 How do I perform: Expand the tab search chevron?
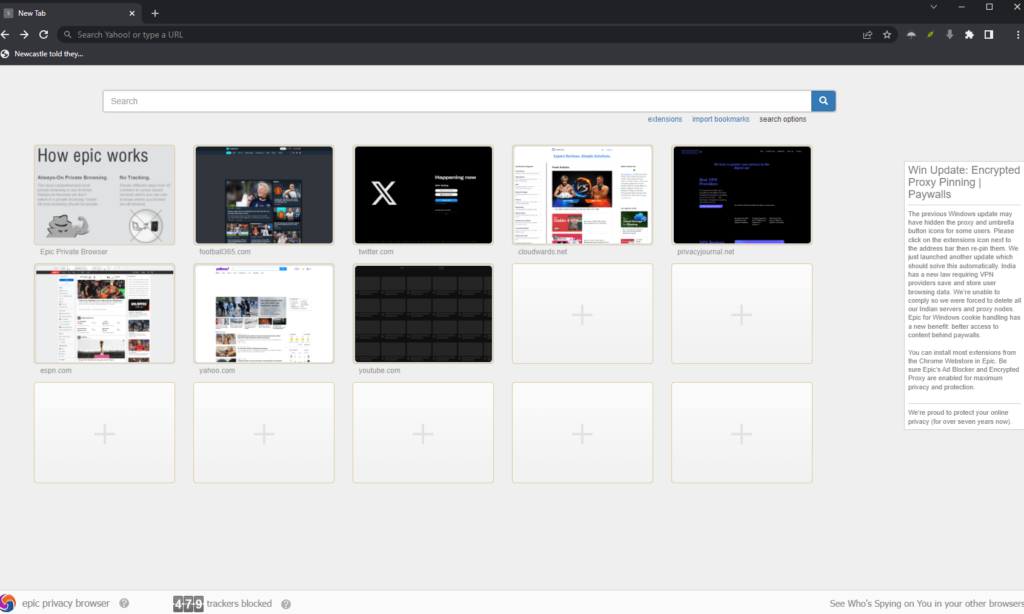(933, 7)
